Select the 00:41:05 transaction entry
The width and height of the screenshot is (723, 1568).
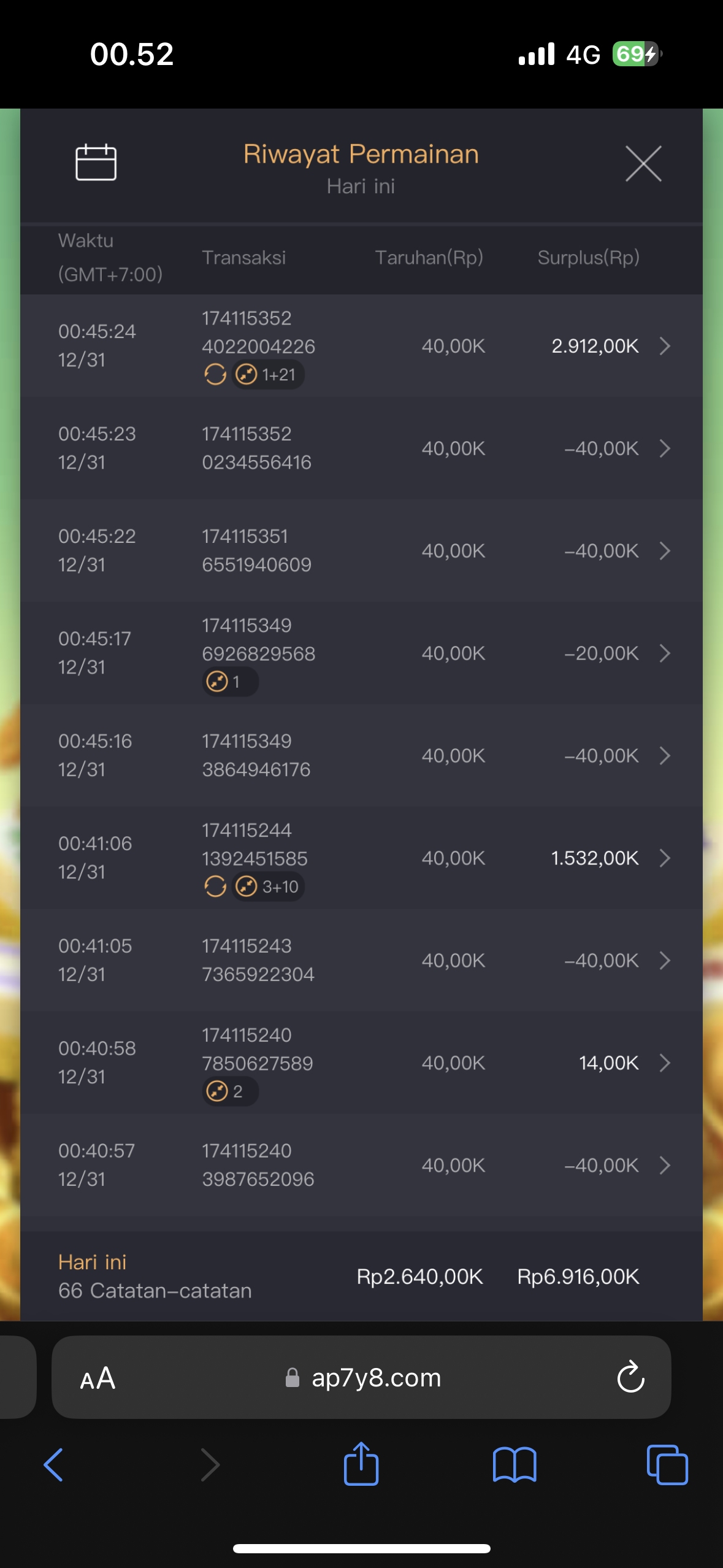pyautogui.click(x=96, y=960)
